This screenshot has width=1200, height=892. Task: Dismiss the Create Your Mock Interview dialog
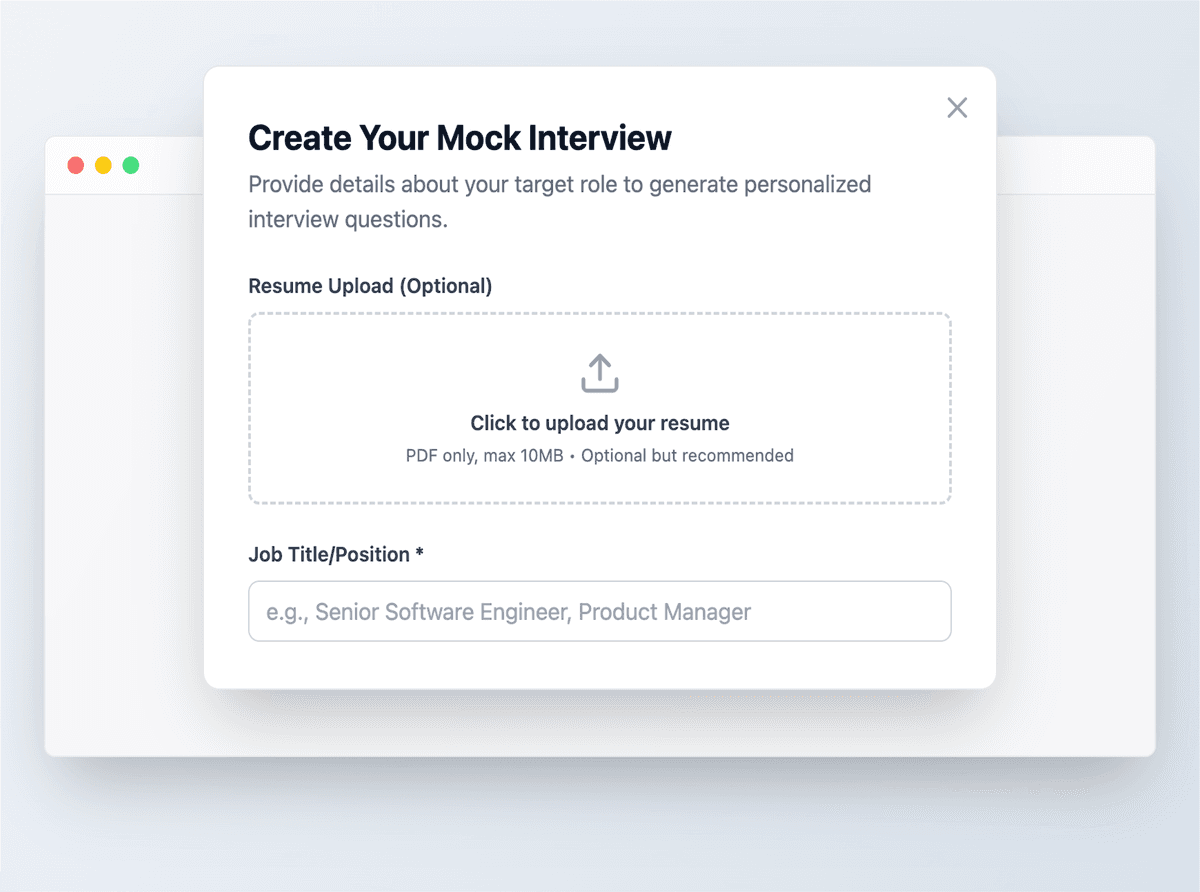pyautogui.click(x=957, y=107)
